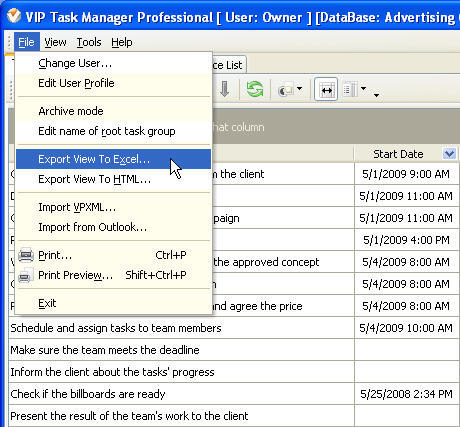Click the green refresh arrows icon
The width and height of the screenshot is (460, 427).
(255, 89)
